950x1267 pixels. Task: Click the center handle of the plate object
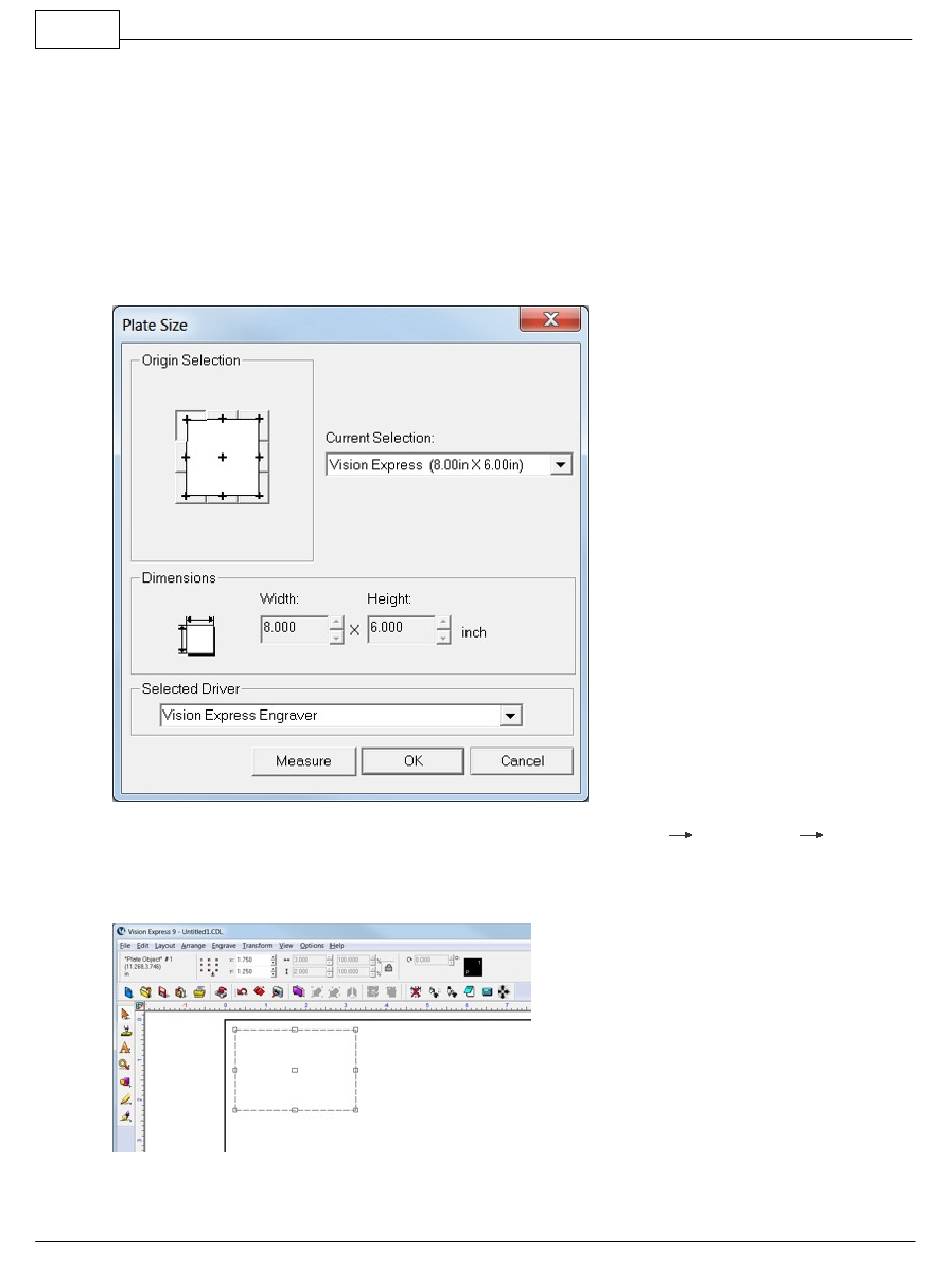click(x=295, y=1070)
